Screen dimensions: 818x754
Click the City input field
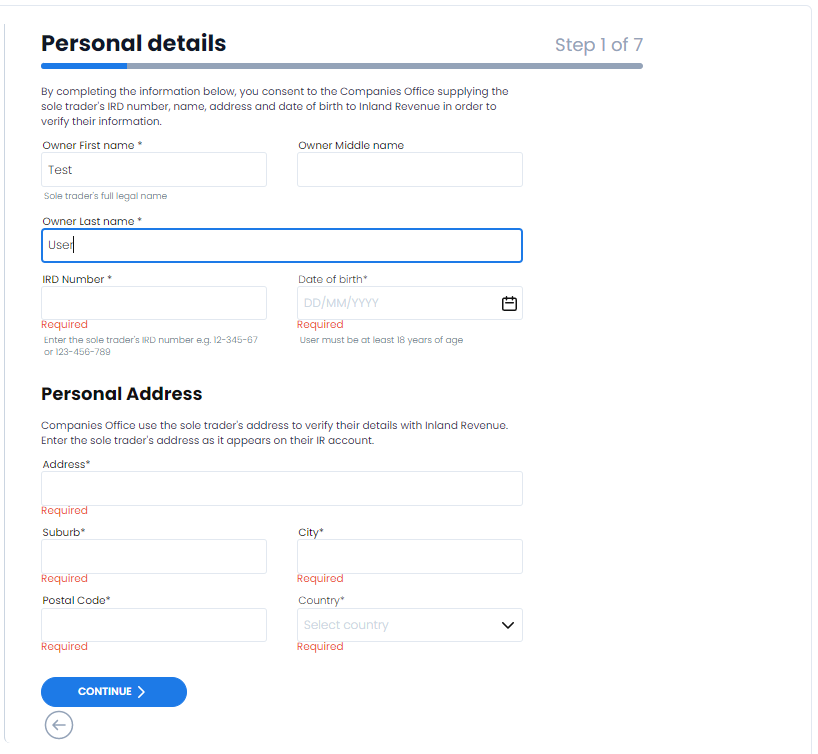pos(410,556)
